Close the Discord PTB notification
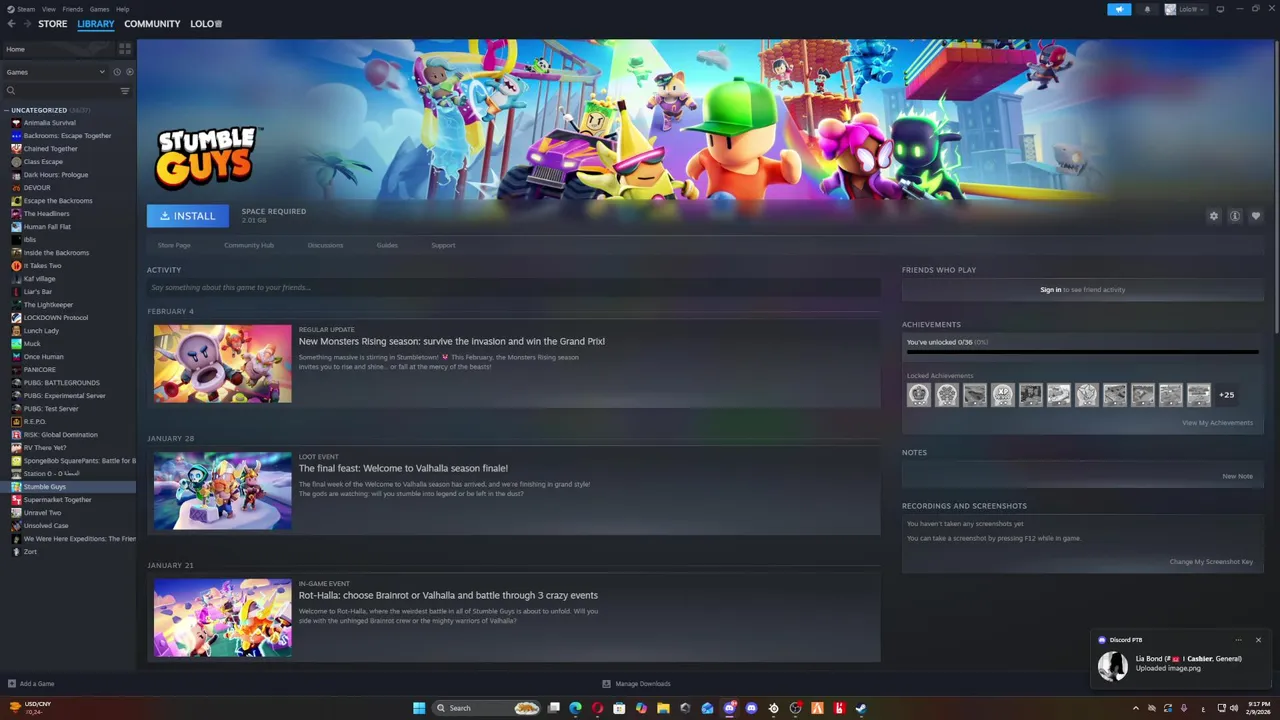1280x720 pixels. pyautogui.click(x=1258, y=640)
